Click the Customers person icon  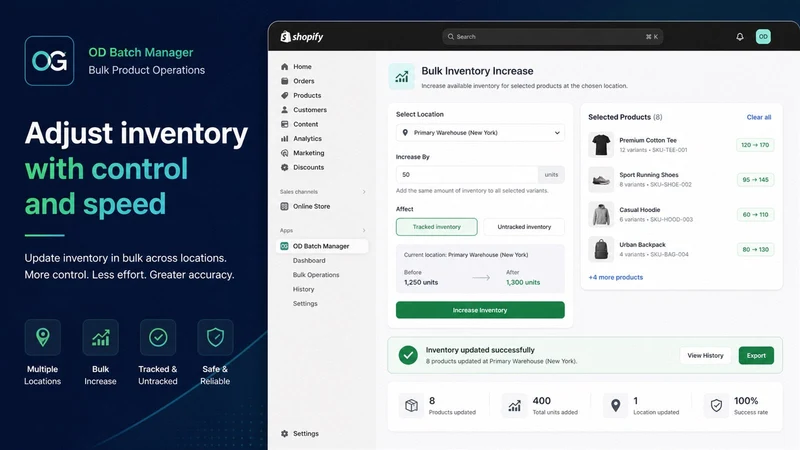[x=285, y=110]
